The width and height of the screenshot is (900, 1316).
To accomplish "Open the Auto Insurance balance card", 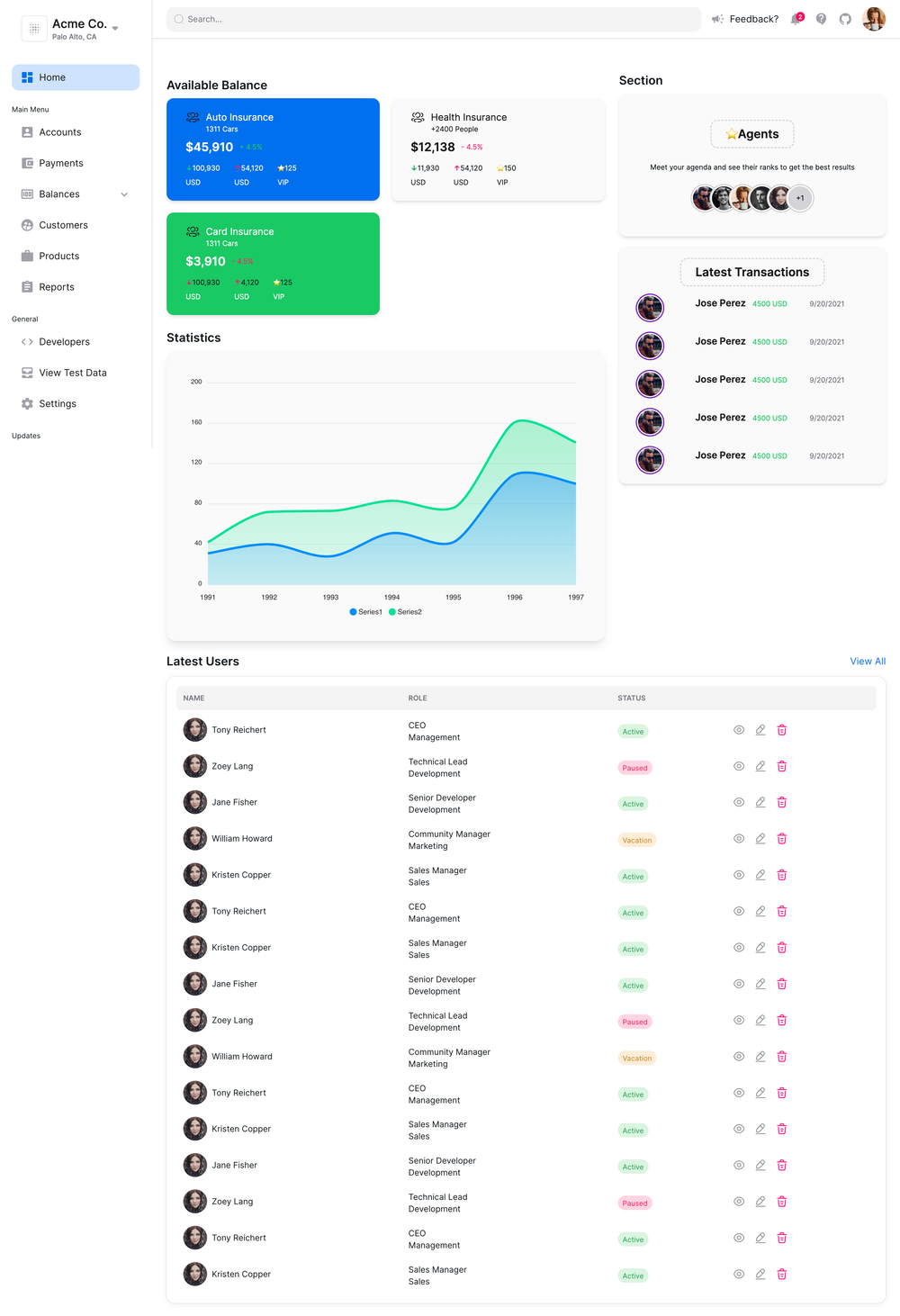I will tap(273, 149).
